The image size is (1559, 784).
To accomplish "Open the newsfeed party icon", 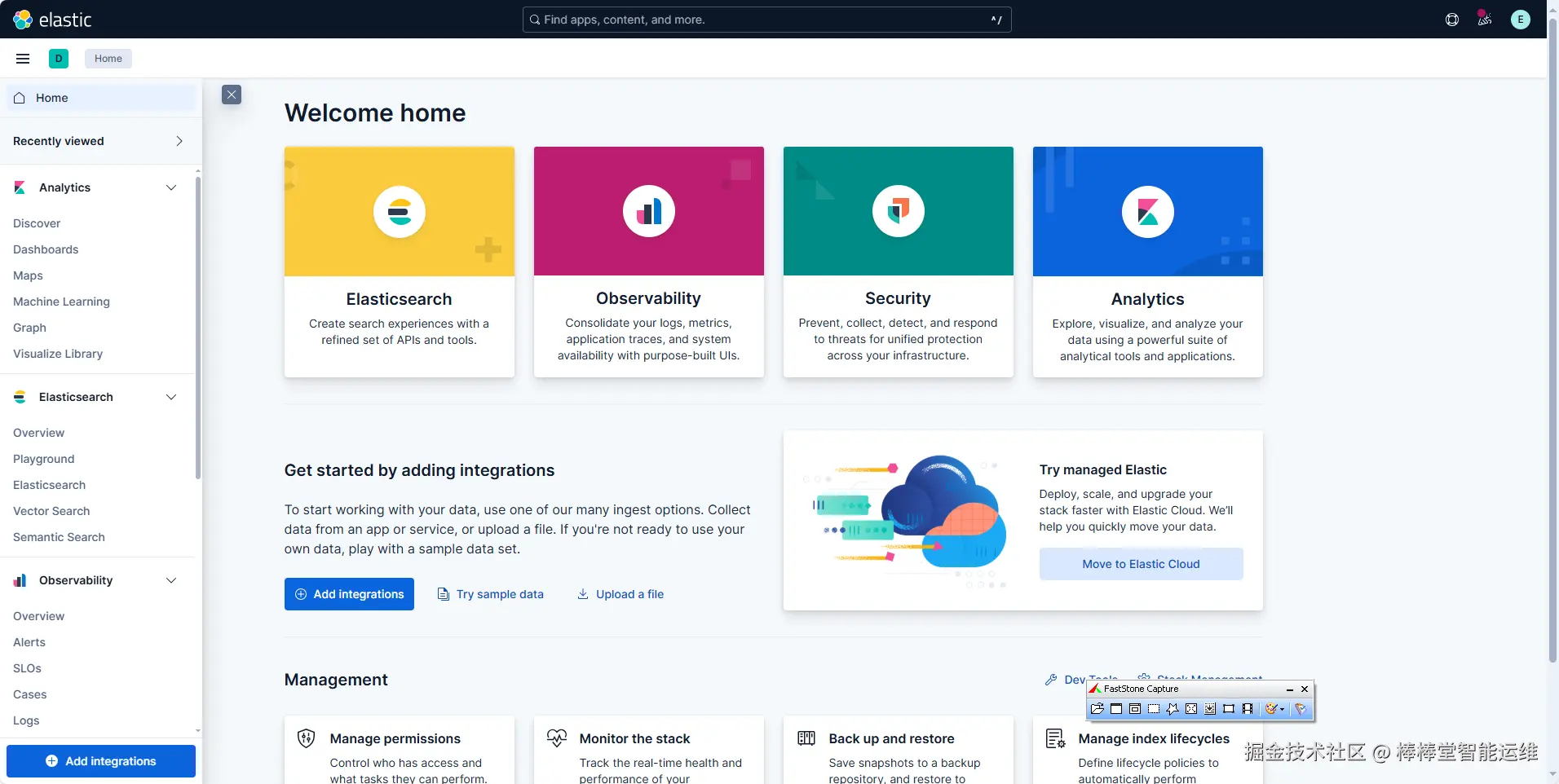I will (1485, 19).
